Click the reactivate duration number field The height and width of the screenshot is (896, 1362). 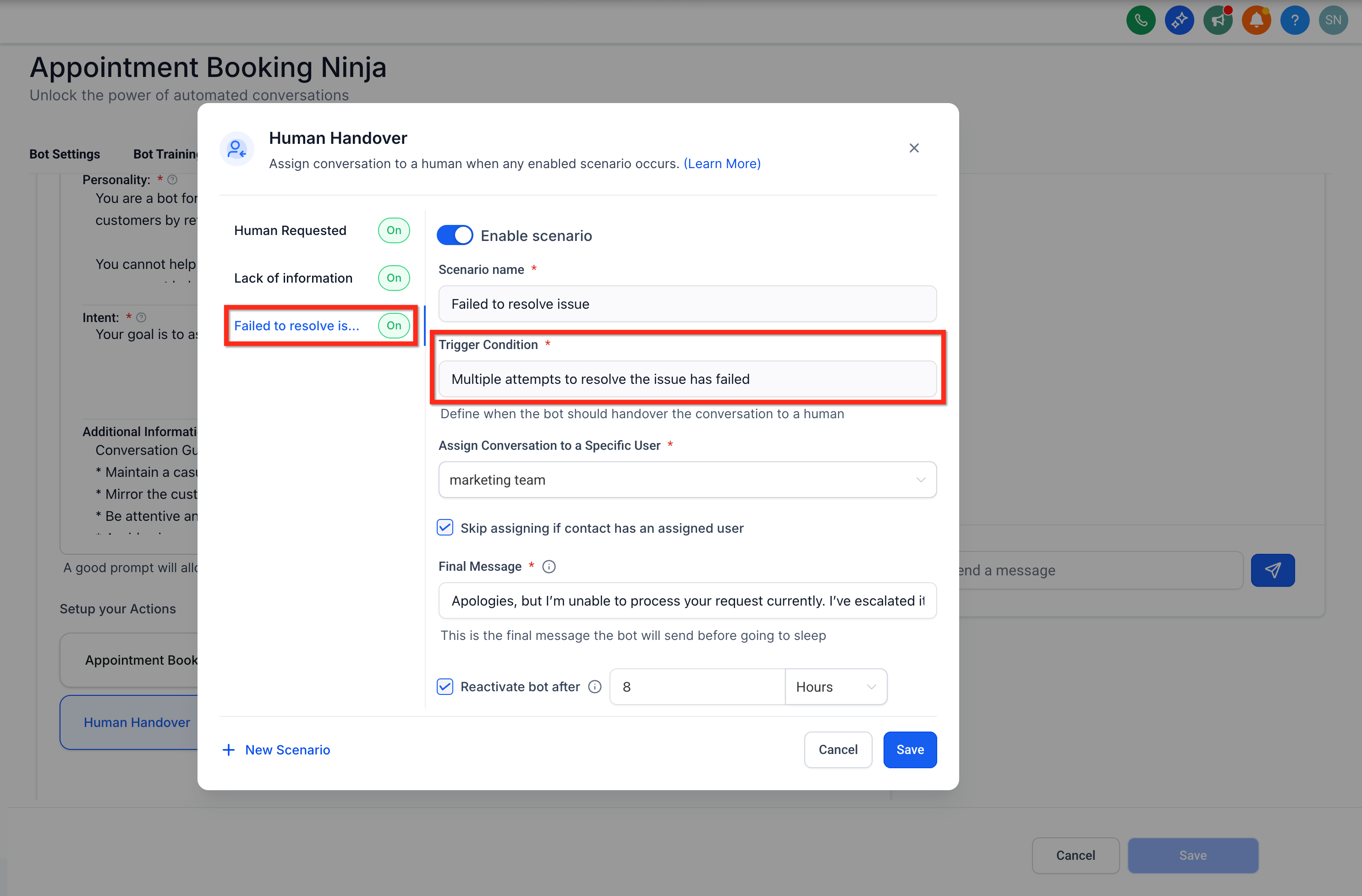pos(697,687)
